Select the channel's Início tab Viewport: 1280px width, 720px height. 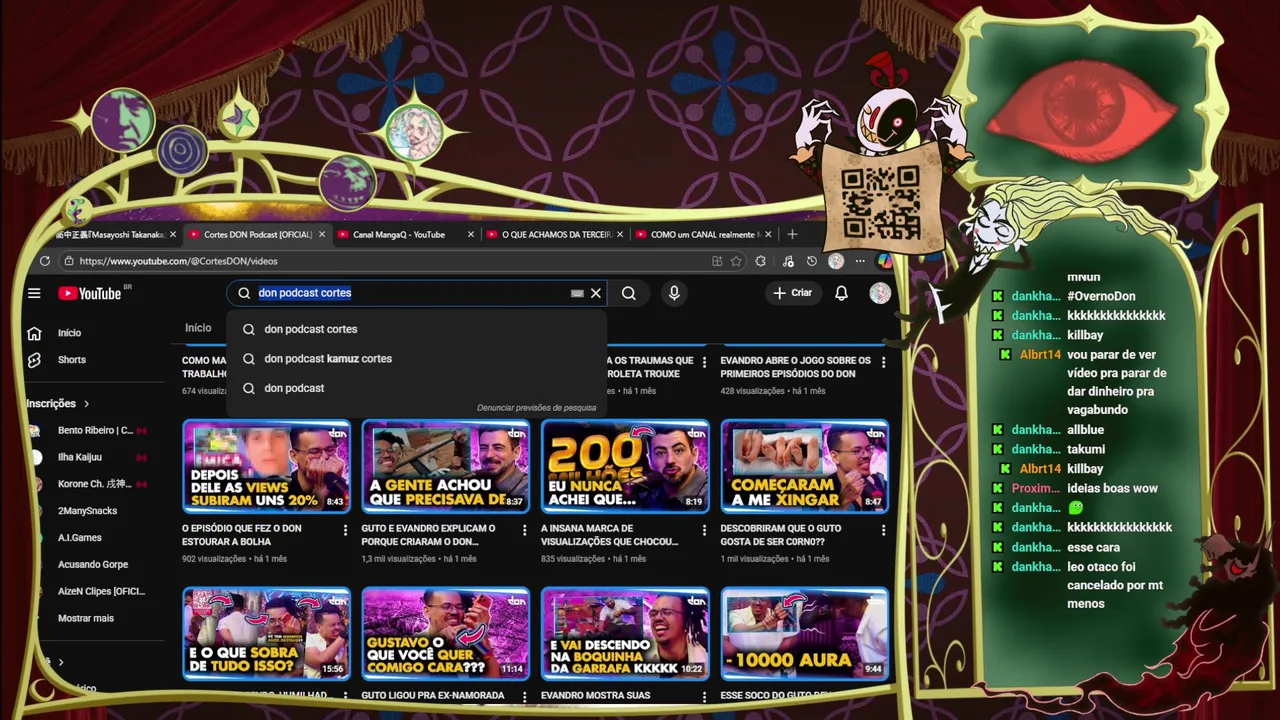click(198, 328)
